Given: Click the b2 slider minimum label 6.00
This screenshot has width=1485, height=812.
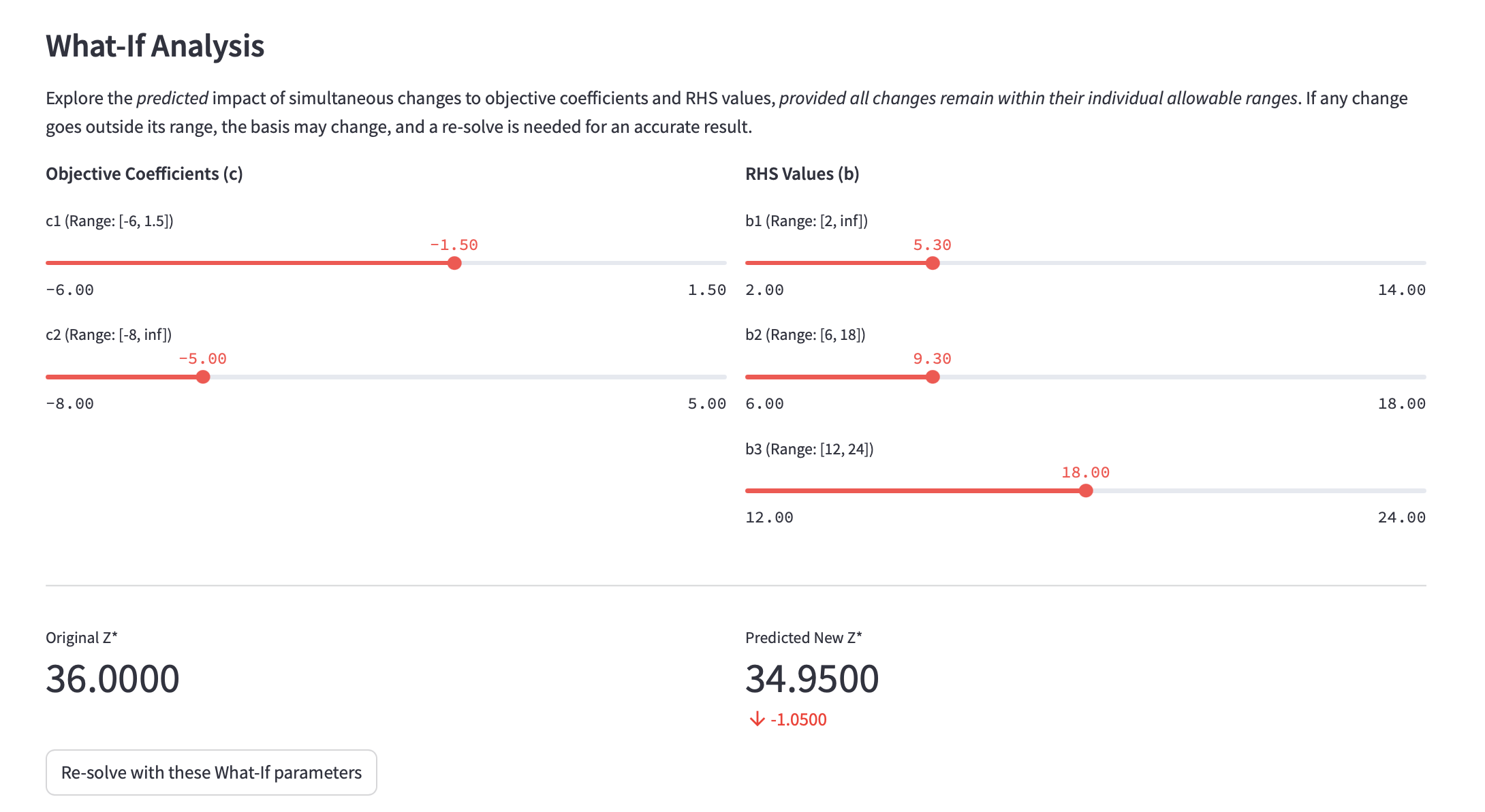Looking at the screenshot, I should (x=764, y=404).
